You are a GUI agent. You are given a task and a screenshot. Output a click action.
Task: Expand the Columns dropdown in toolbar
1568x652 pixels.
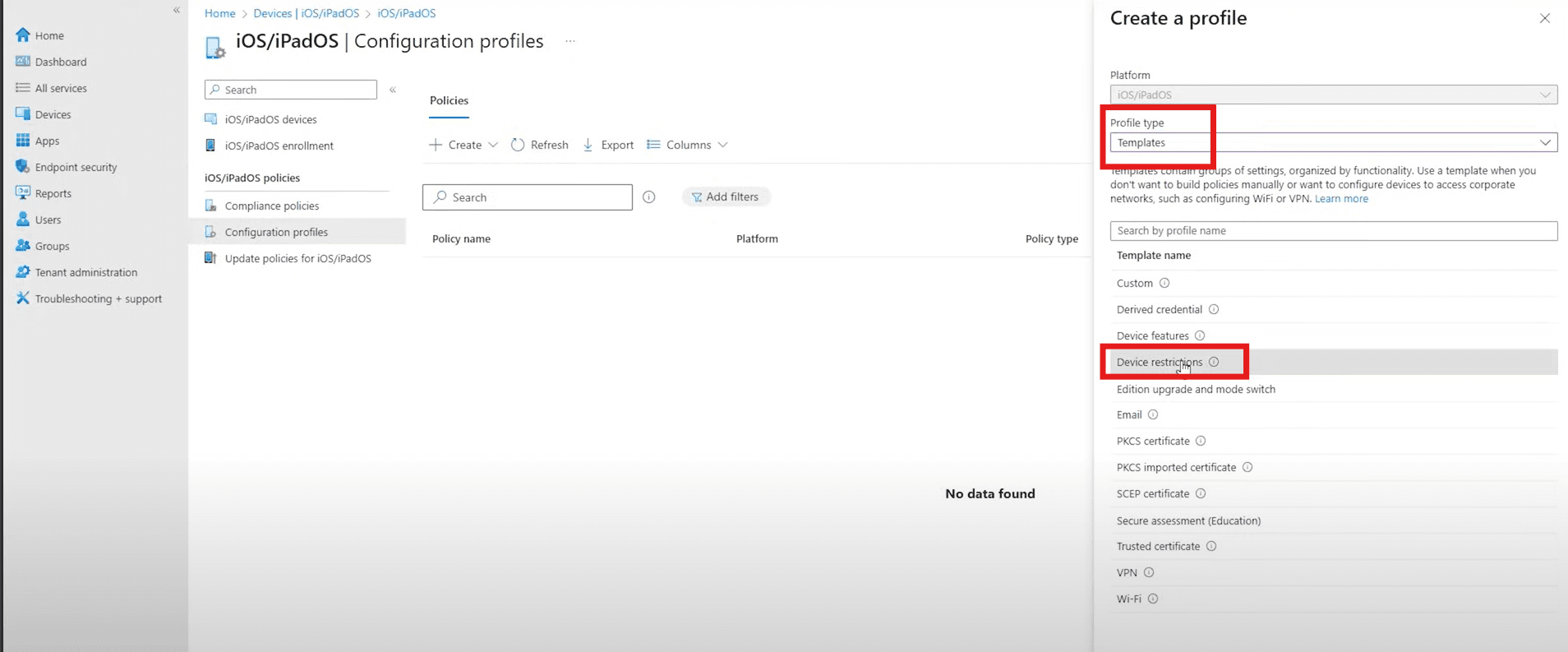687,145
